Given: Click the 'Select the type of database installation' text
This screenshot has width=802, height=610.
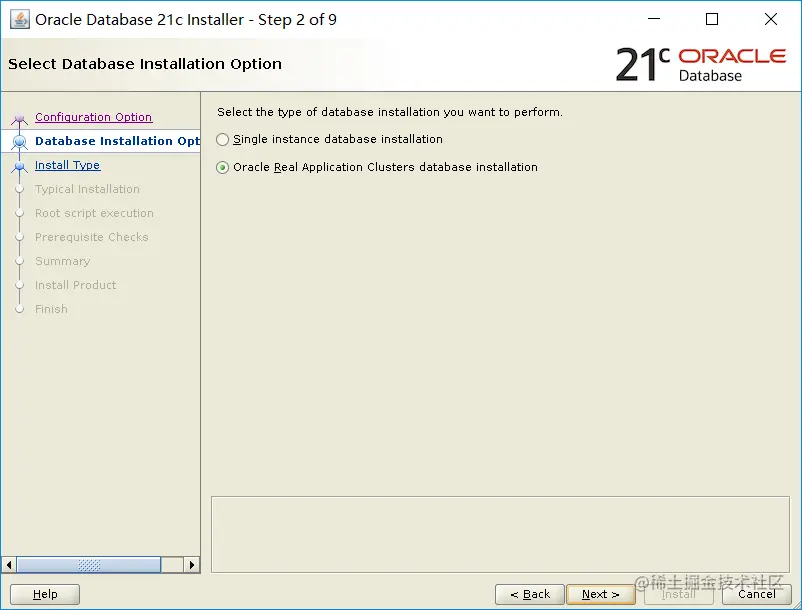Looking at the screenshot, I should (390, 112).
